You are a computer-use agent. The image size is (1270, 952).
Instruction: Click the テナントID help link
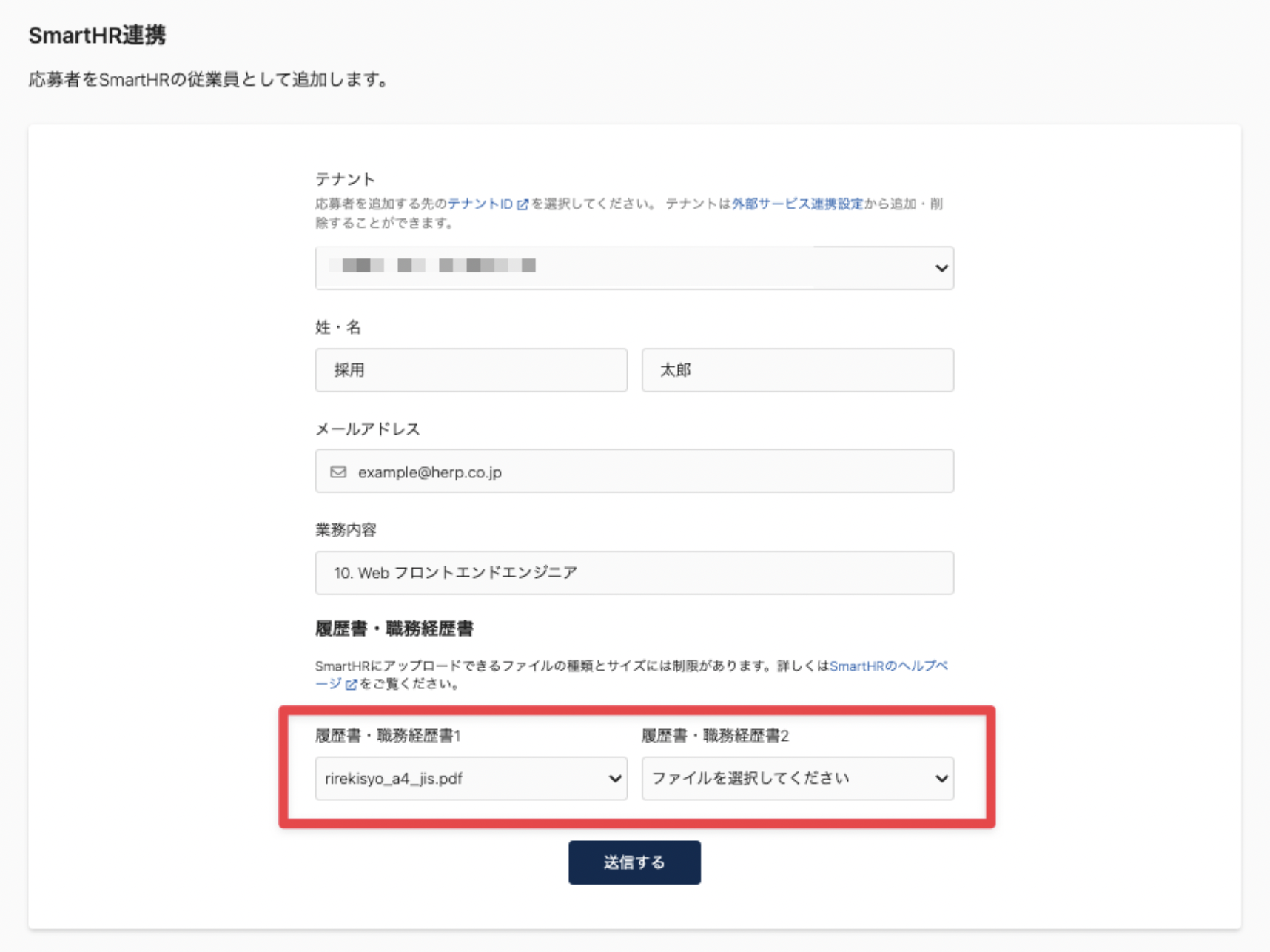(488, 204)
